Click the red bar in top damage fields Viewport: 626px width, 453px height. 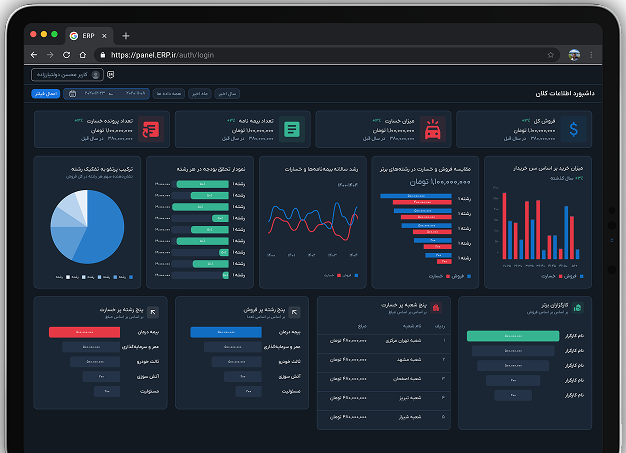(x=84, y=331)
